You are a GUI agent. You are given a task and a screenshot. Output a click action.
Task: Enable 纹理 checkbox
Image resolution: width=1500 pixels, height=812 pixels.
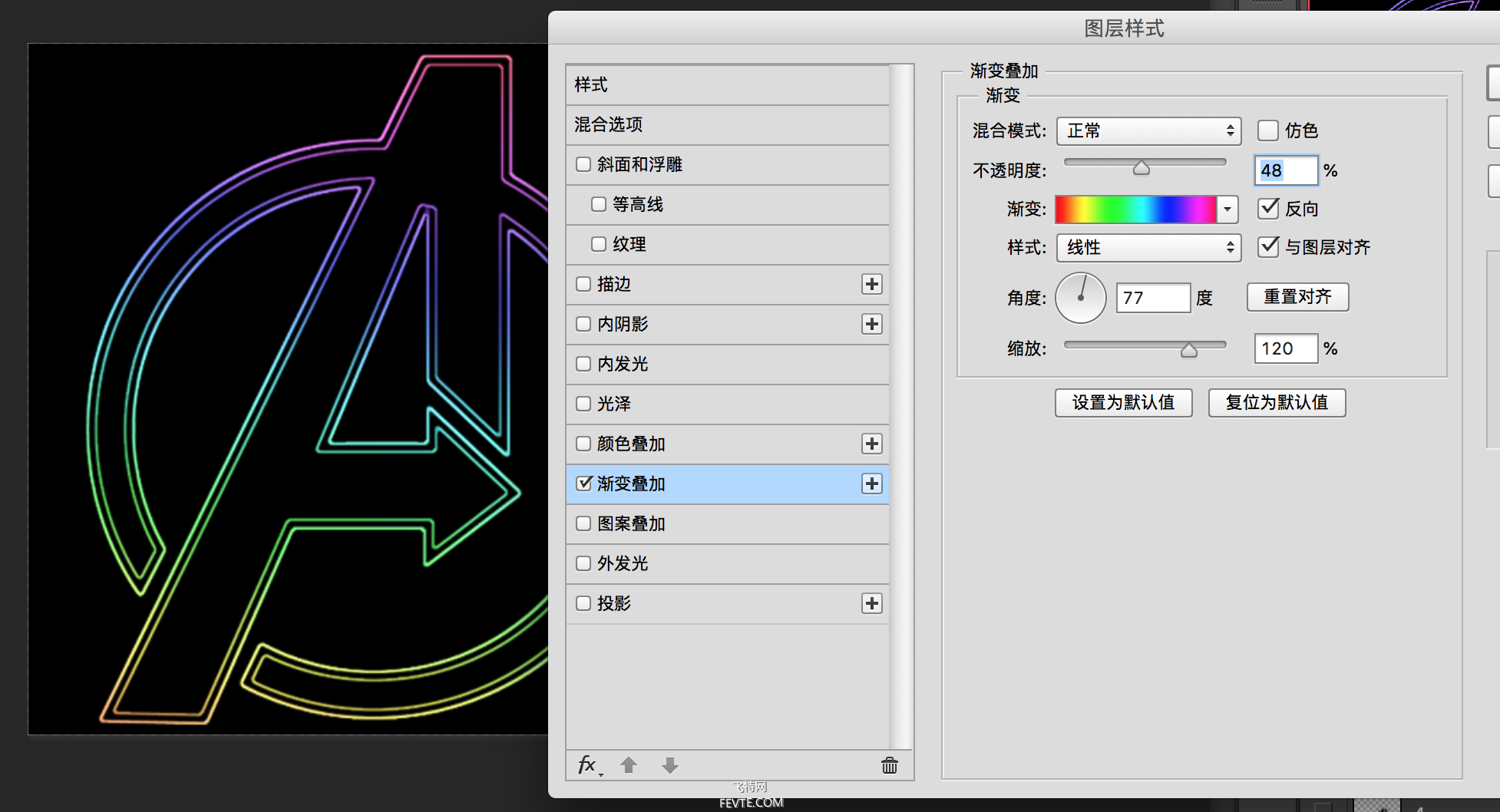pos(599,244)
